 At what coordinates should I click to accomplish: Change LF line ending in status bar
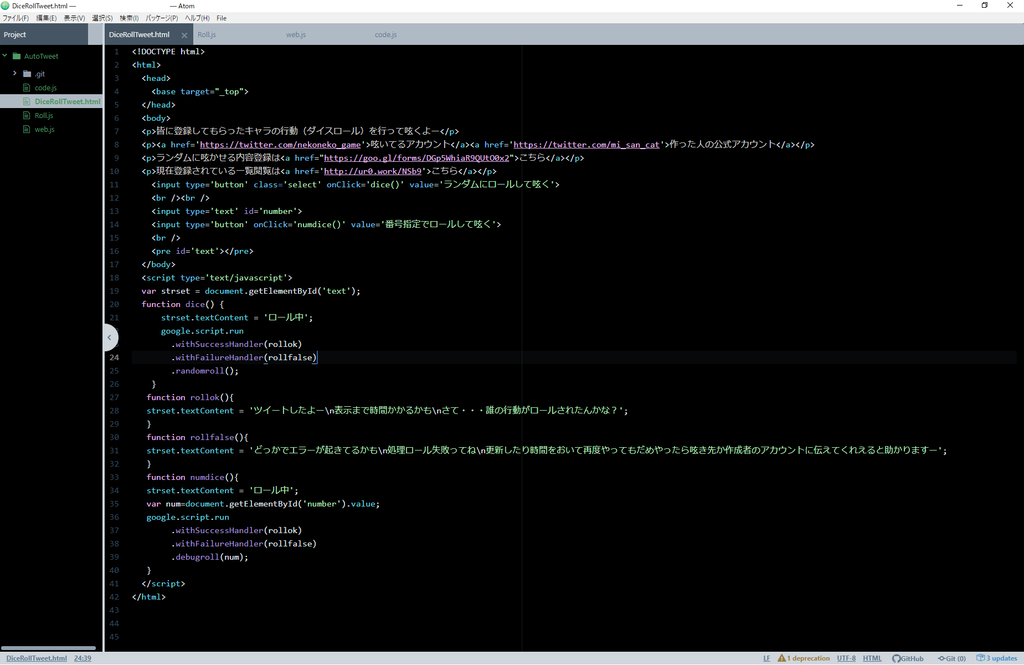767,658
